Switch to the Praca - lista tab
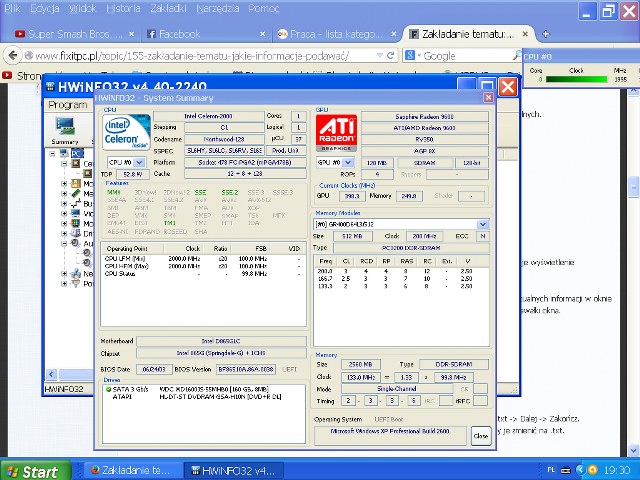 click(x=336, y=34)
